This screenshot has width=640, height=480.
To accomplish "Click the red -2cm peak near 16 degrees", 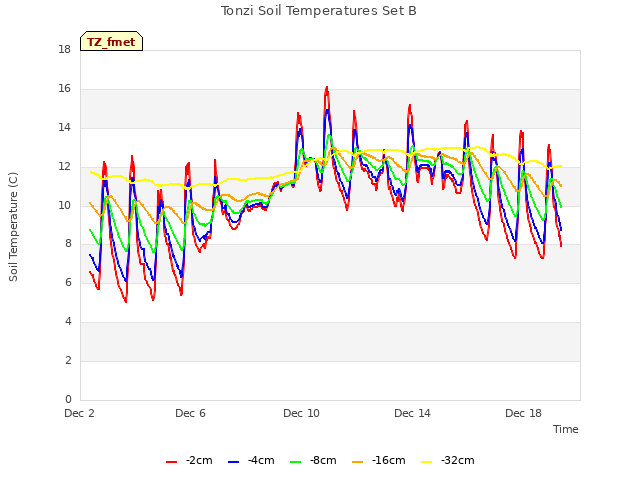I will click(x=327, y=88).
